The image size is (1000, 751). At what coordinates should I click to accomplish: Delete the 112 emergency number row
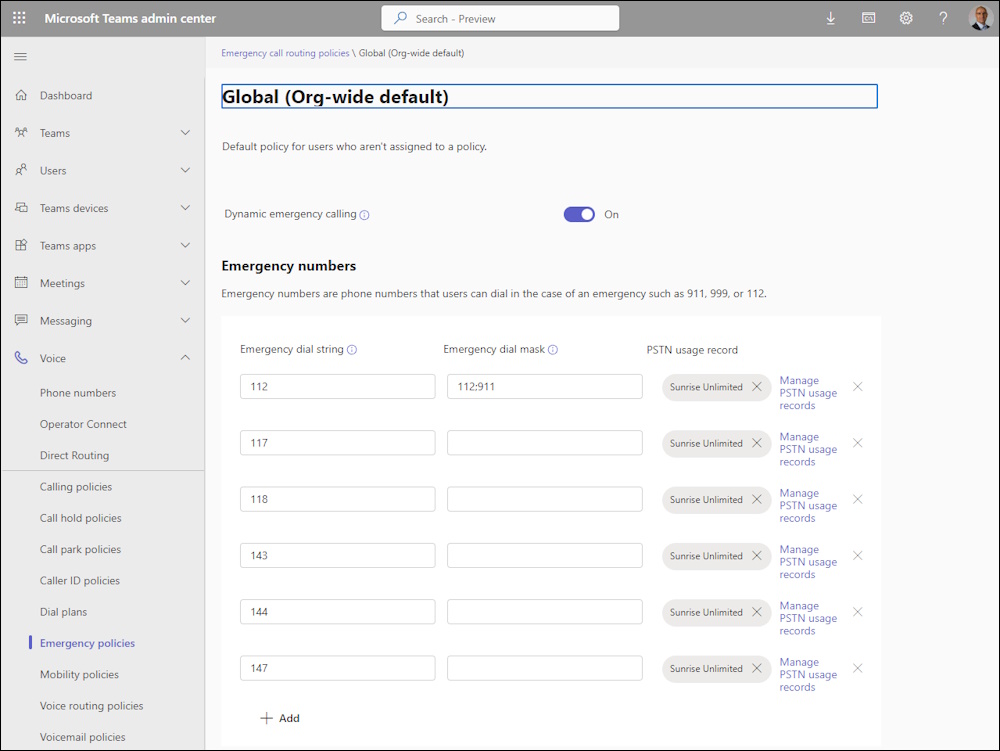[858, 386]
